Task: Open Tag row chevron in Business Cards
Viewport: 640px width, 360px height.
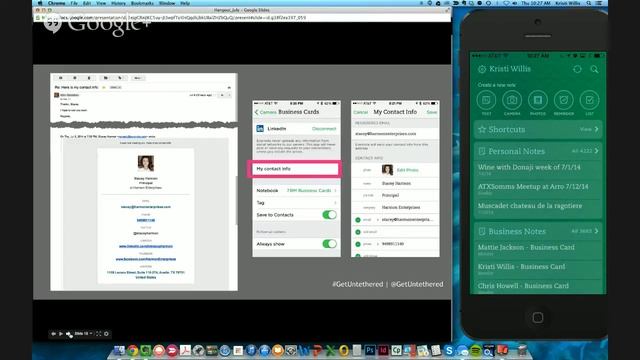Action: click(x=336, y=203)
